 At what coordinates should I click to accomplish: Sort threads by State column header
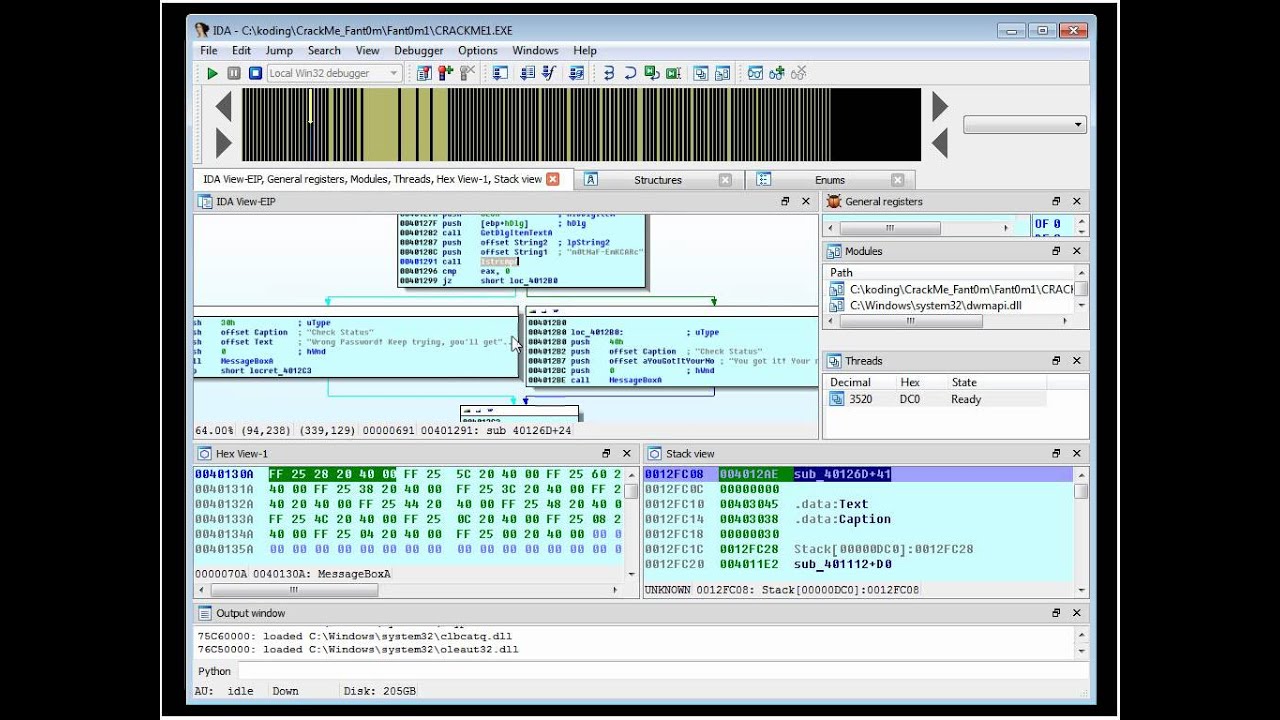click(x=996, y=382)
